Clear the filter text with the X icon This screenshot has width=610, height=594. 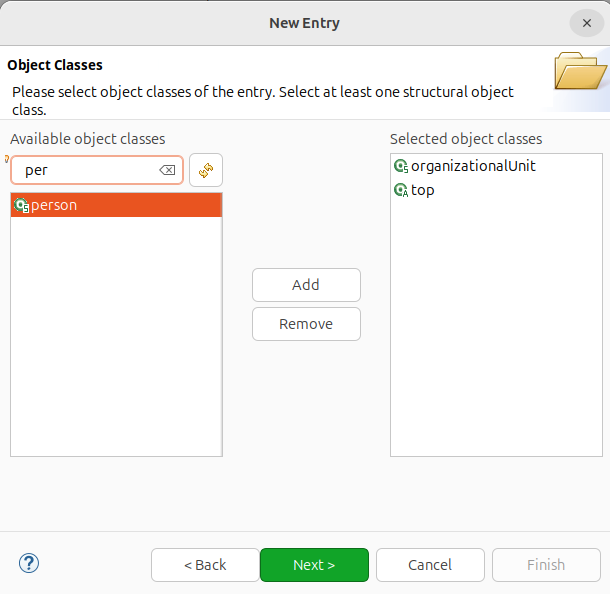click(x=167, y=171)
